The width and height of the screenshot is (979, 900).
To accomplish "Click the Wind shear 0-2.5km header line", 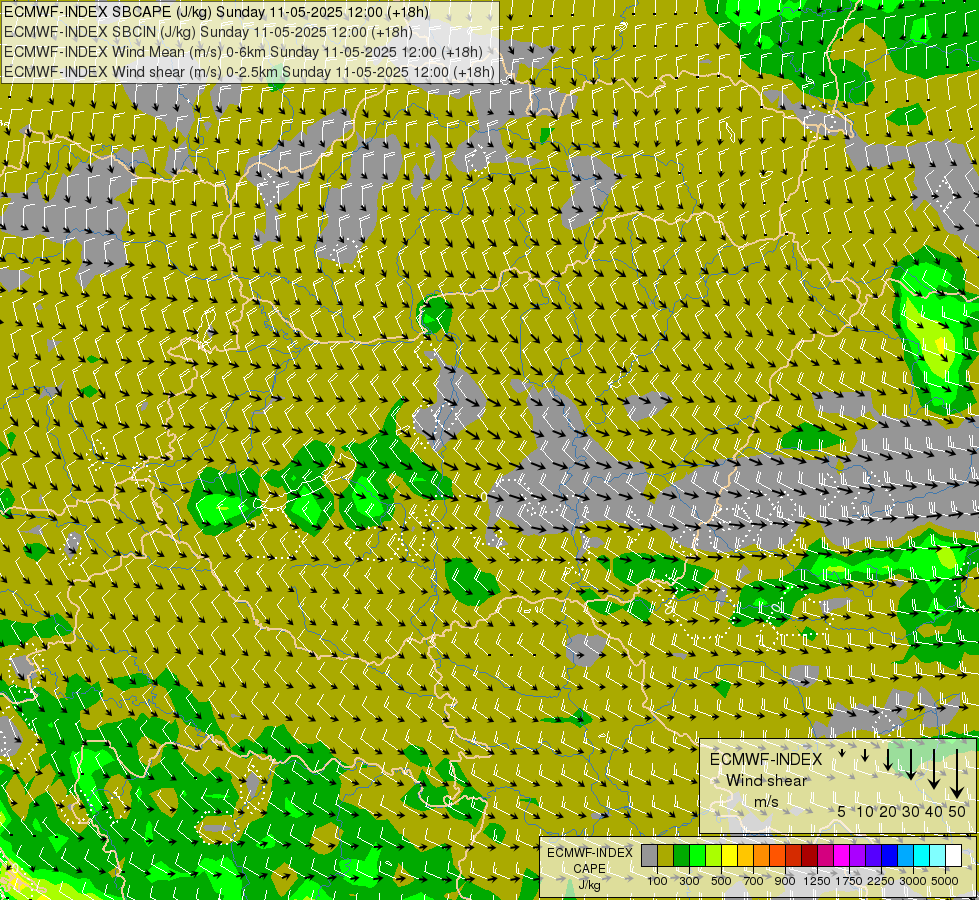I will (250, 72).
